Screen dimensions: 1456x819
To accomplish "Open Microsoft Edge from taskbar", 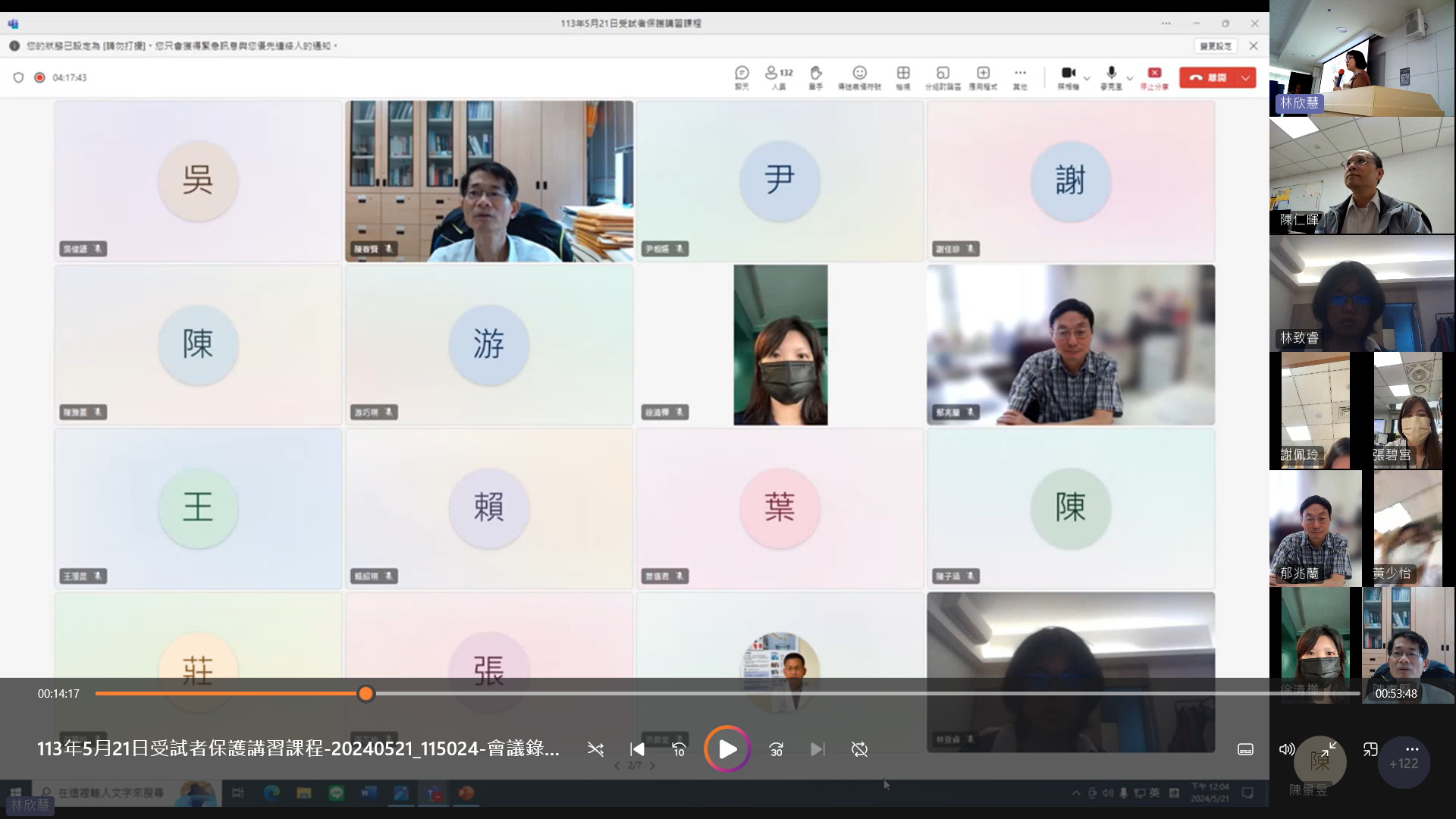I will pyautogui.click(x=271, y=792).
